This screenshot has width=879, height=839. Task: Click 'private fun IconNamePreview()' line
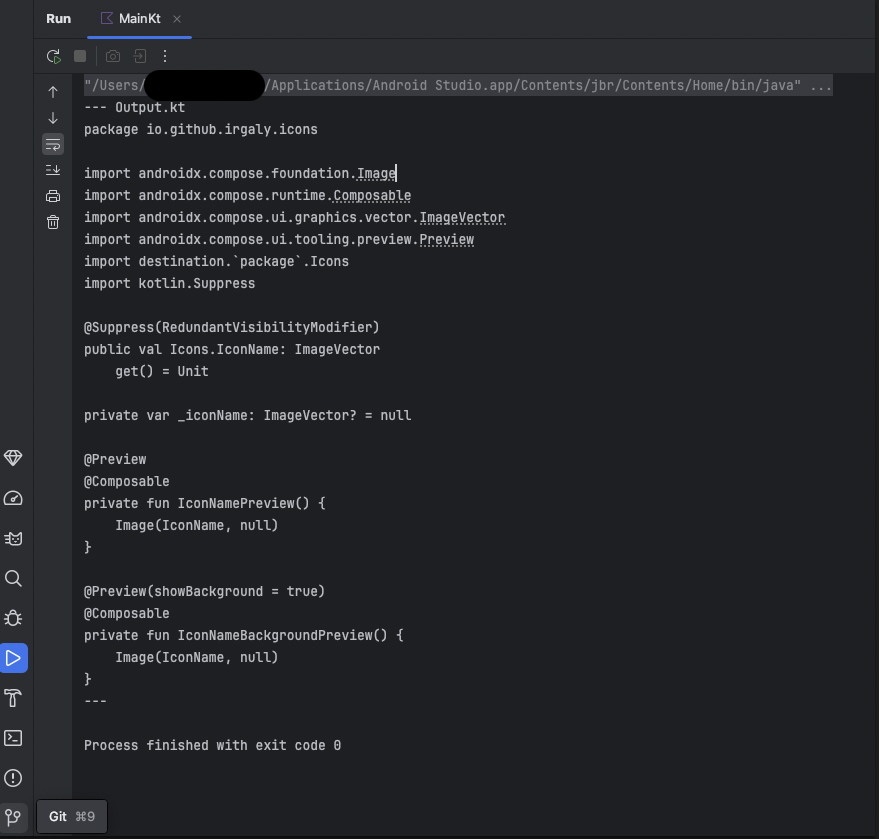tap(205, 503)
